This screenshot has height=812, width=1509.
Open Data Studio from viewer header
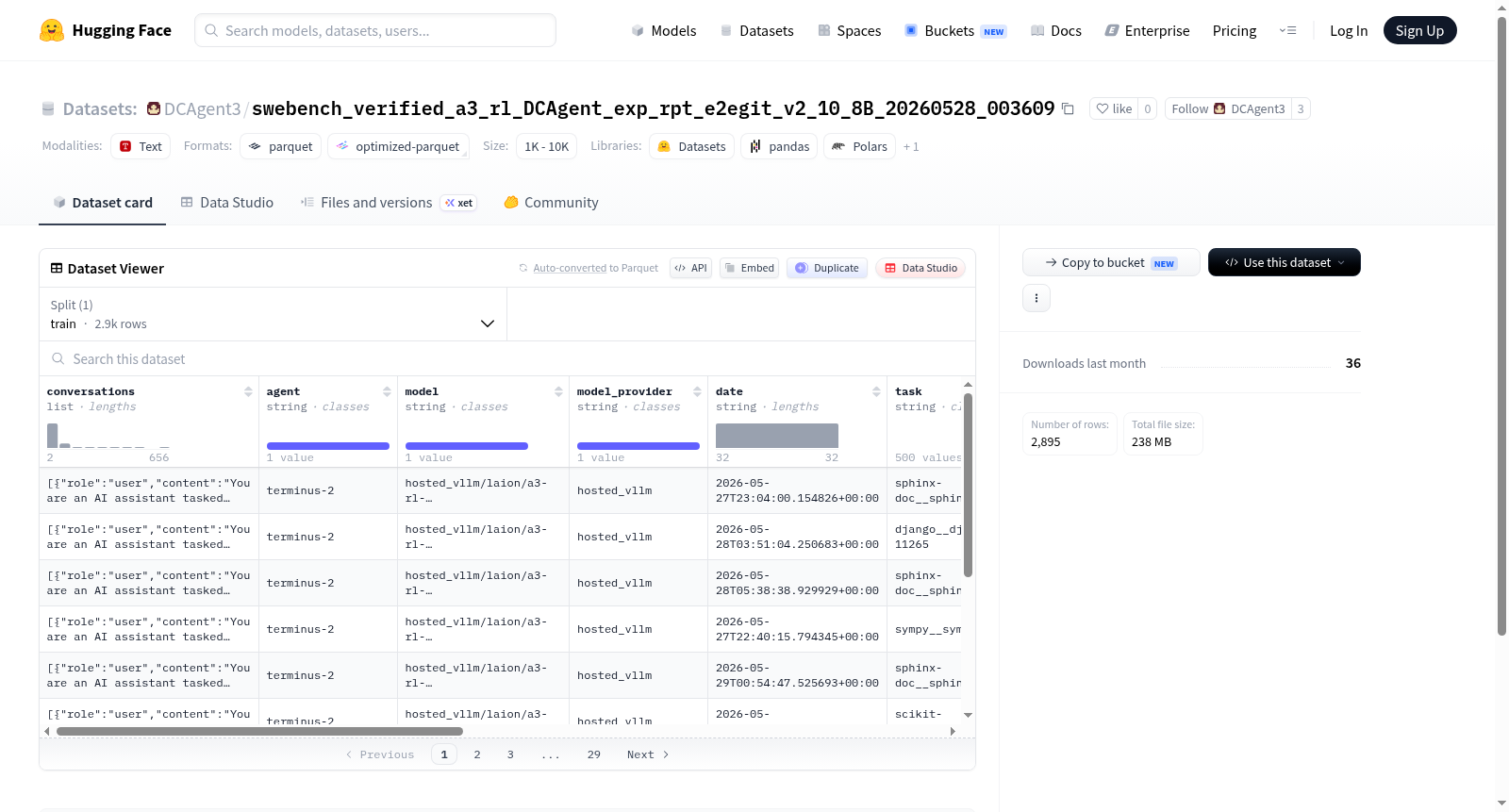tap(920, 268)
